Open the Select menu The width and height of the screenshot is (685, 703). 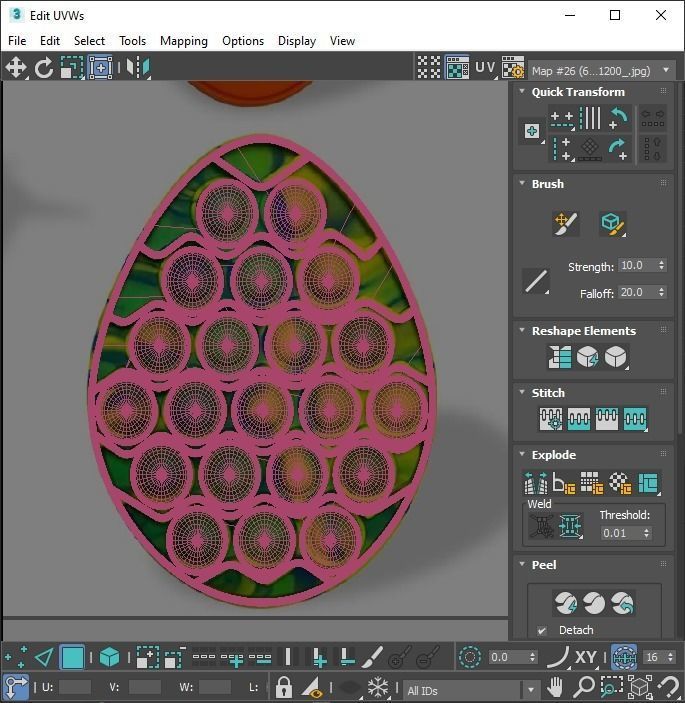click(89, 41)
